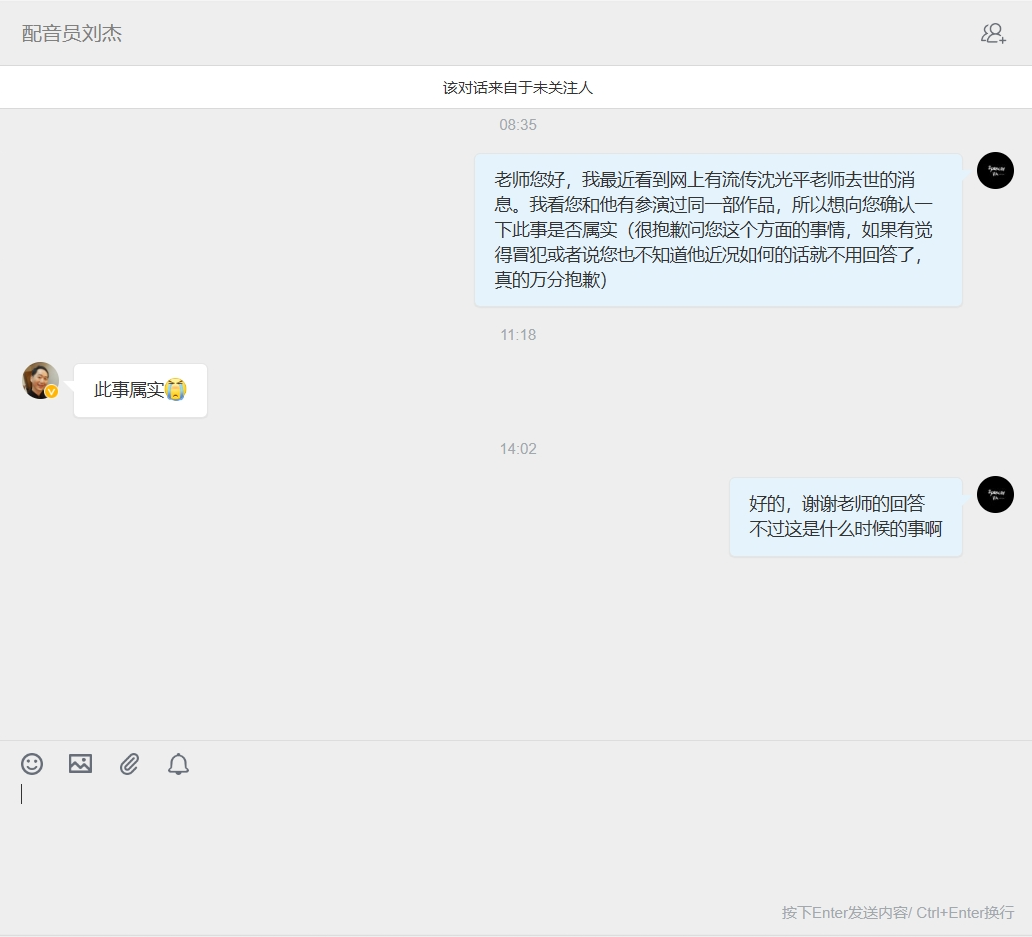Click the black avatar beside the 08:35 message
Image resolution: width=1032 pixels, height=937 pixels.
click(x=995, y=171)
